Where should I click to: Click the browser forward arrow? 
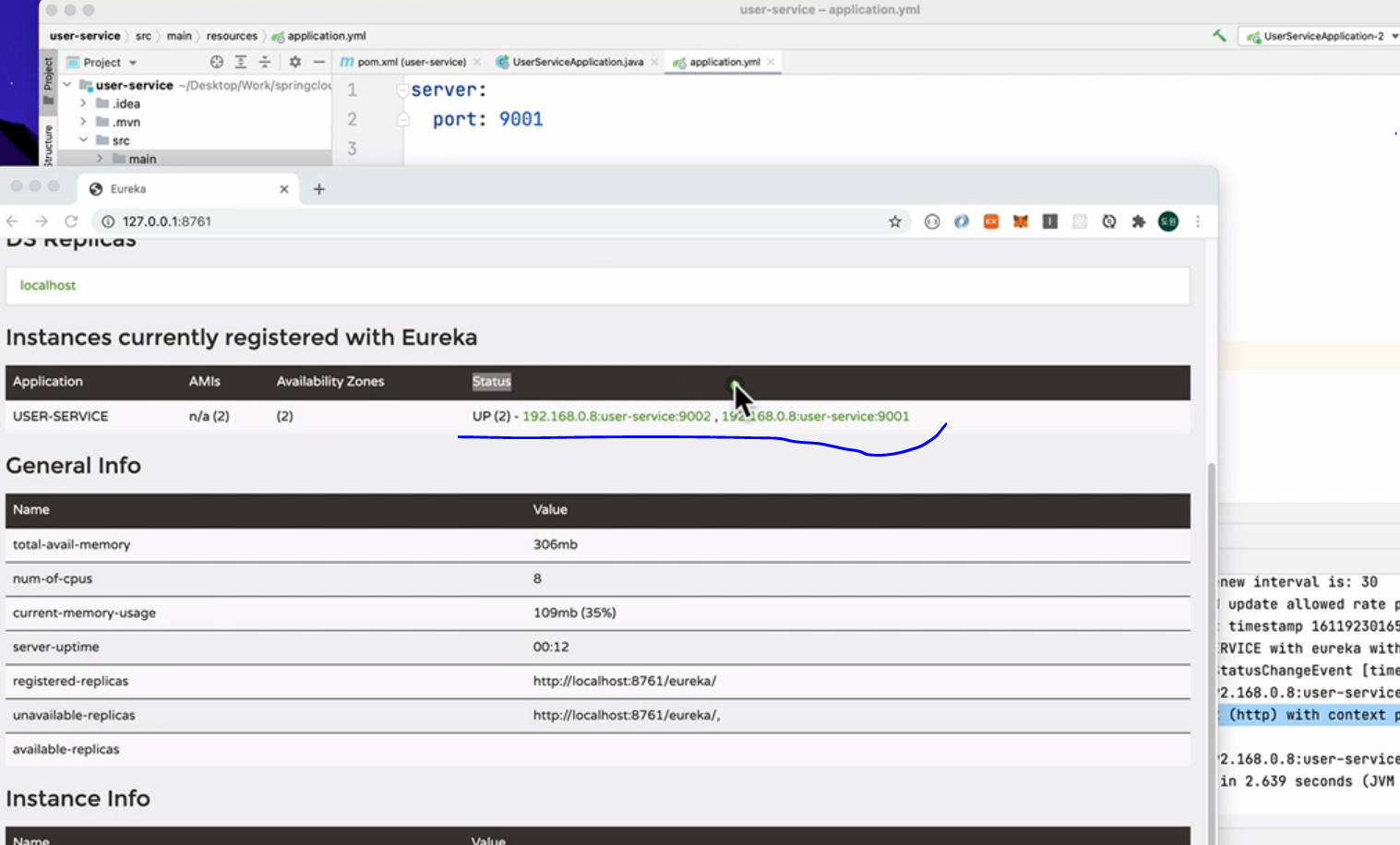[42, 221]
